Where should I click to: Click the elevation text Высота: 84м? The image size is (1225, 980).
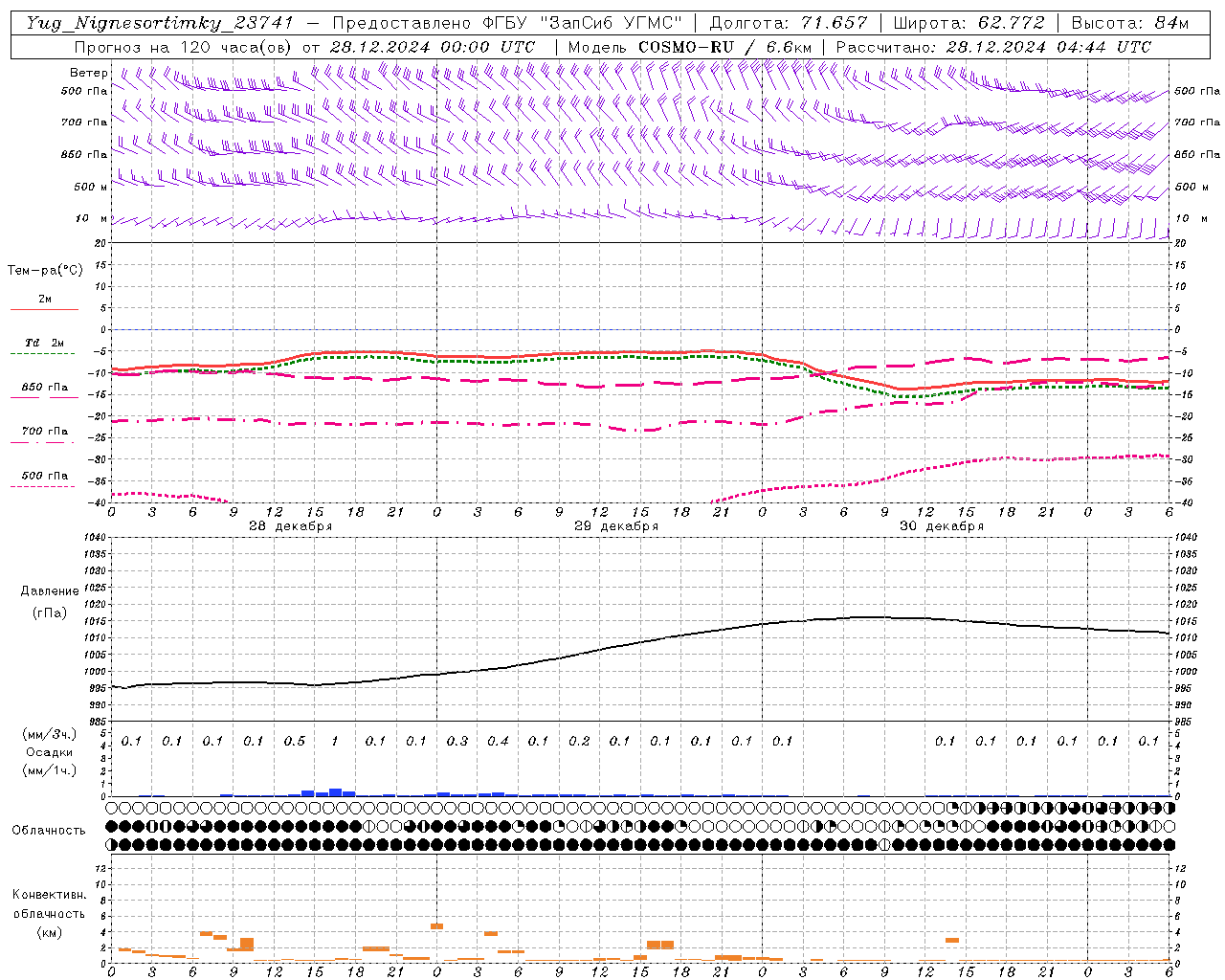[1130, 23]
